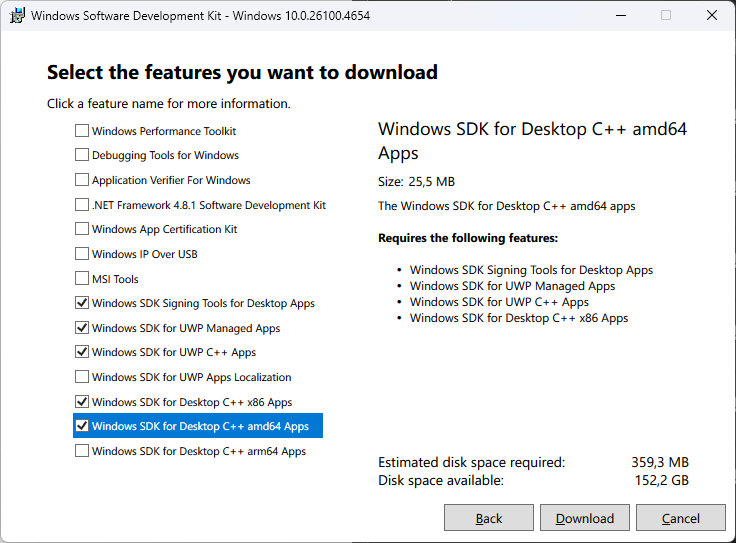Uncheck the Desktop C++ amd64 Apps checkbox
Image resolution: width=736 pixels, height=543 pixels.
coord(82,426)
